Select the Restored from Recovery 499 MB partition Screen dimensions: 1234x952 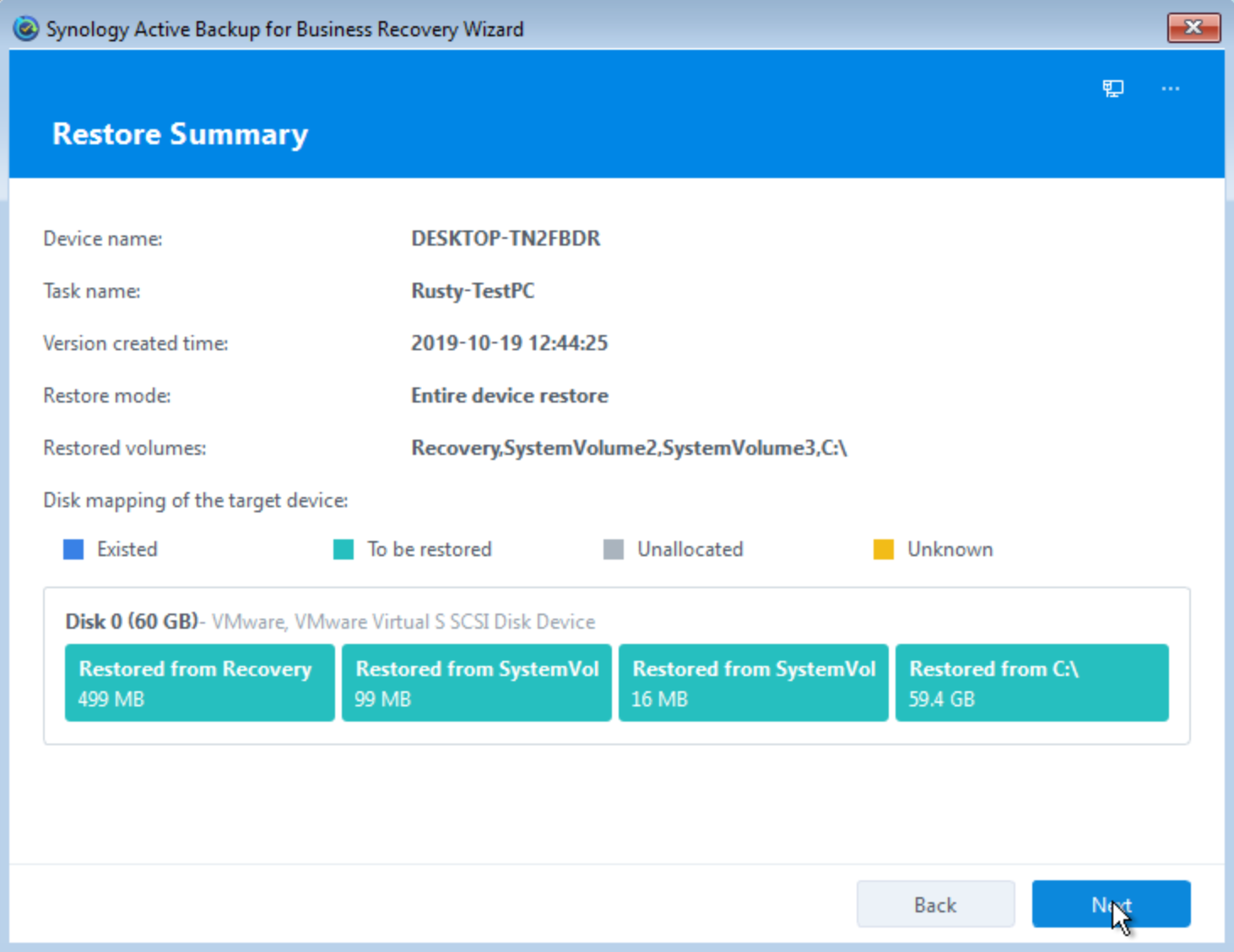[200, 683]
